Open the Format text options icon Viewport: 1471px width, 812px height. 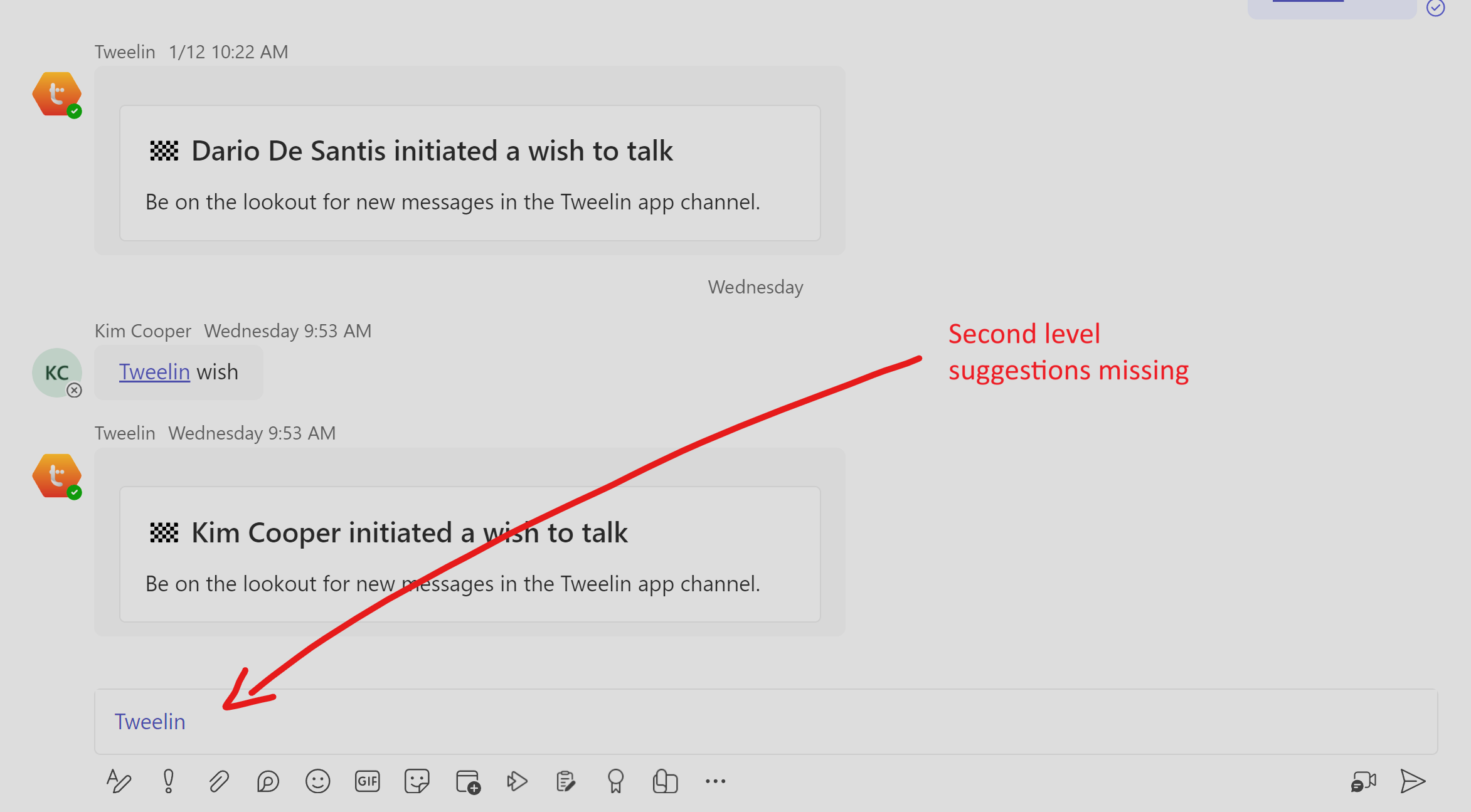119,781
